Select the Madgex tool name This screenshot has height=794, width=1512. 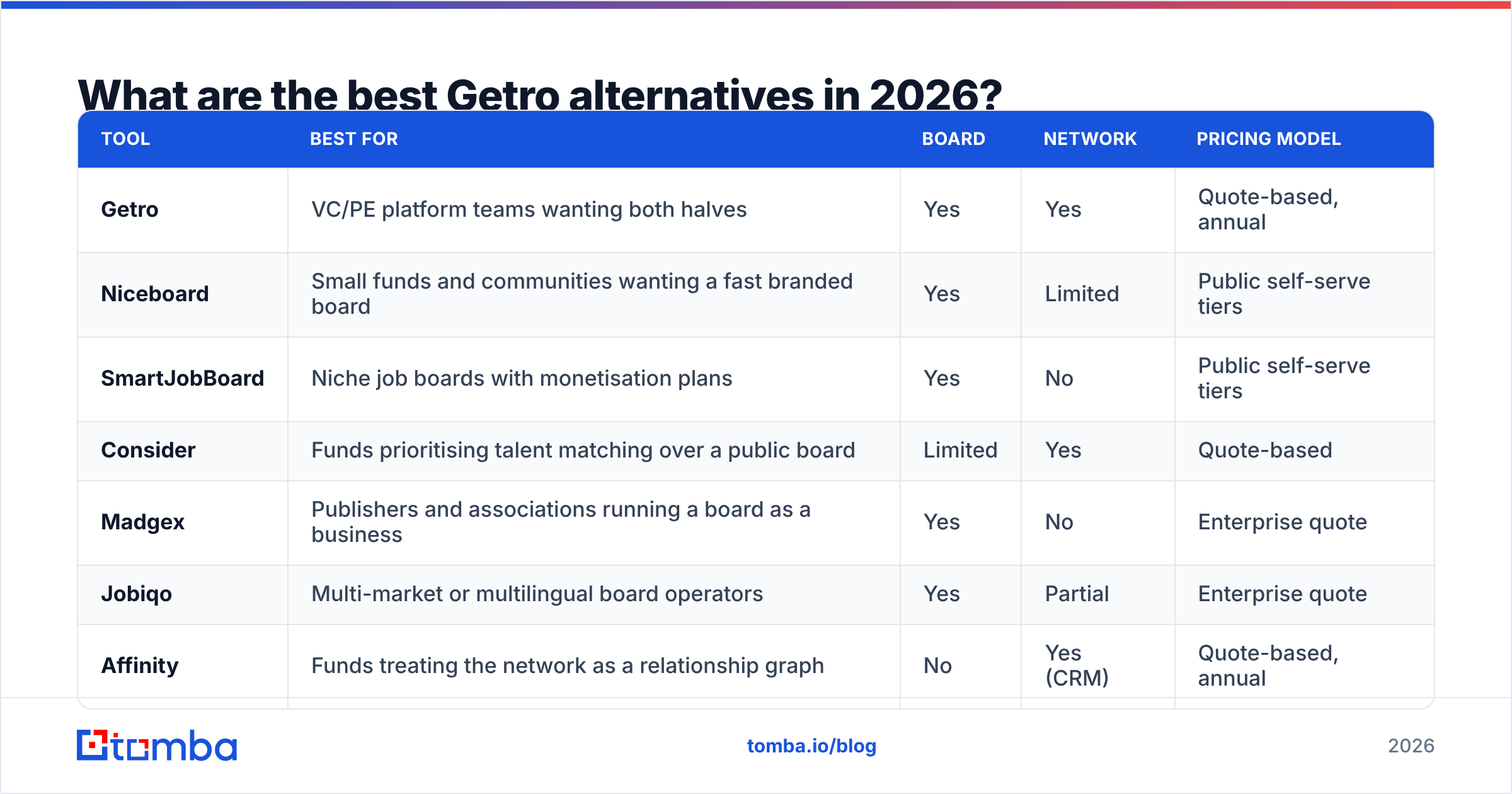(x=143, y=522)
